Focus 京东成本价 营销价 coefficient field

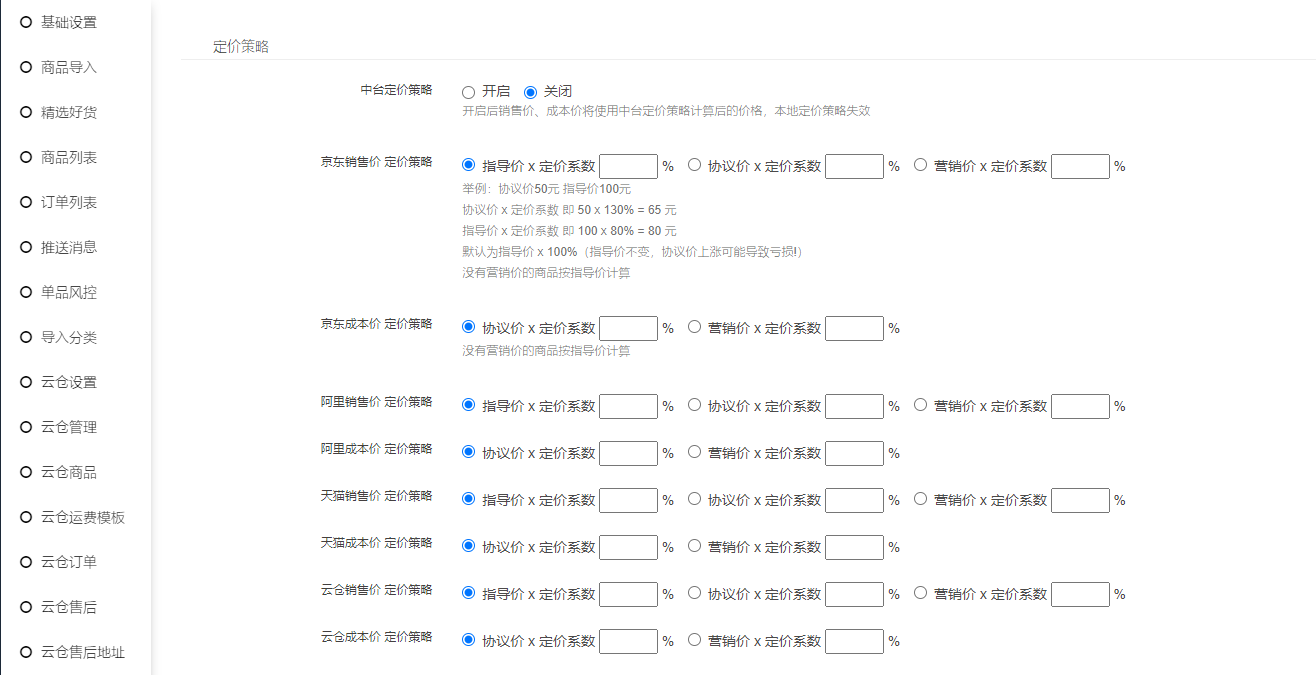(x=854, y=328)
